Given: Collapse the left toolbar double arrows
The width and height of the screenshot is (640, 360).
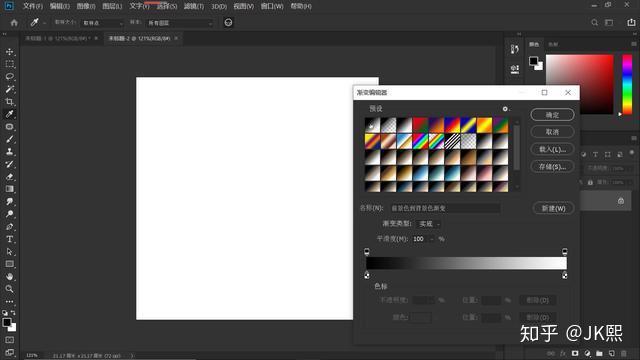Looking at the screenshot, I should [x=4, y=34].
